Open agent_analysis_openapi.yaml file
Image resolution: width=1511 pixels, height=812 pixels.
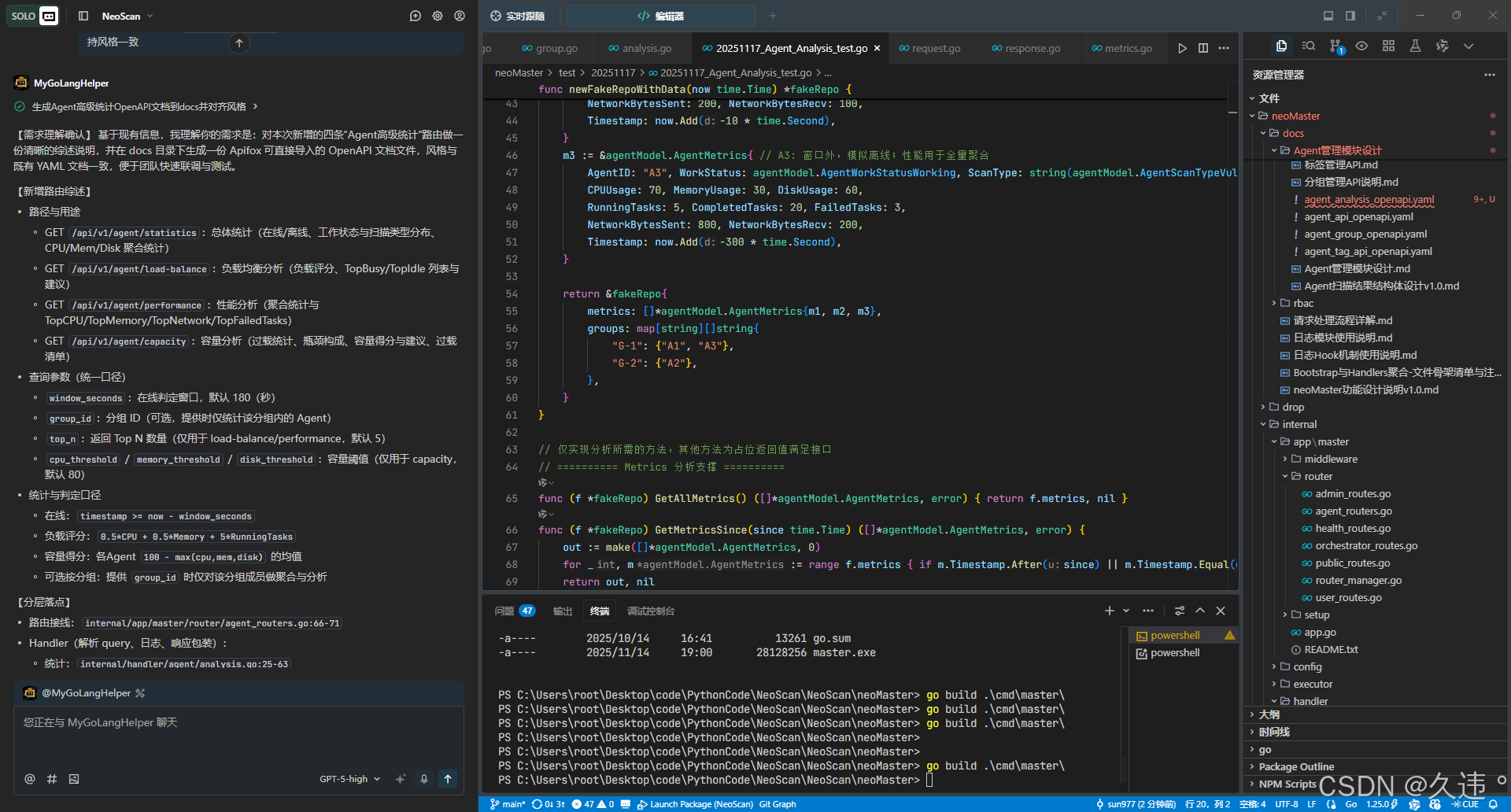(x=1369, y=200)
